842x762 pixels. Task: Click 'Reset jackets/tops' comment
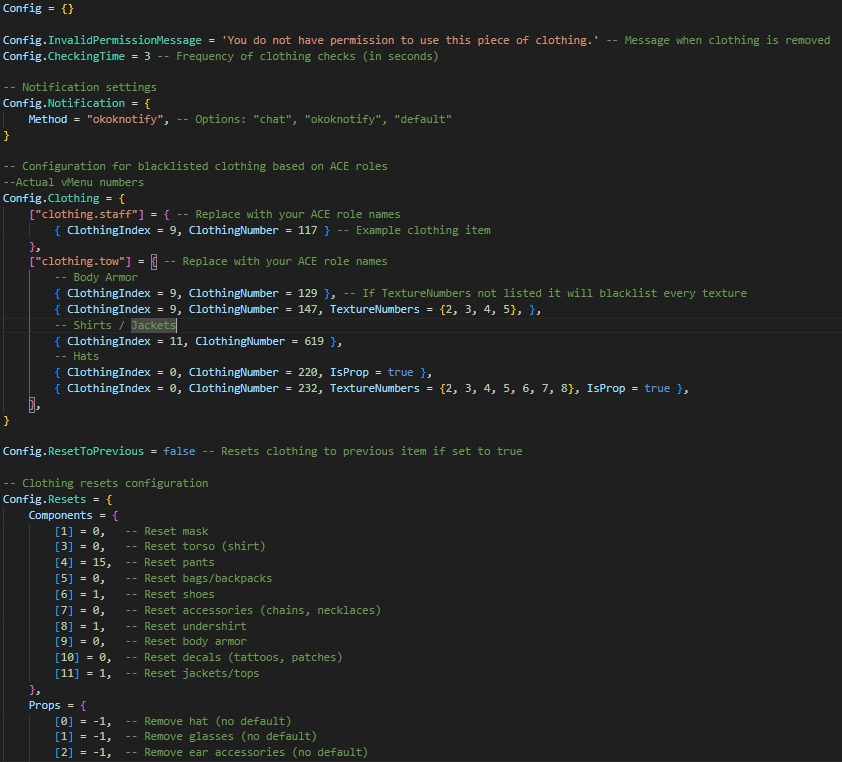pos(201,673)
